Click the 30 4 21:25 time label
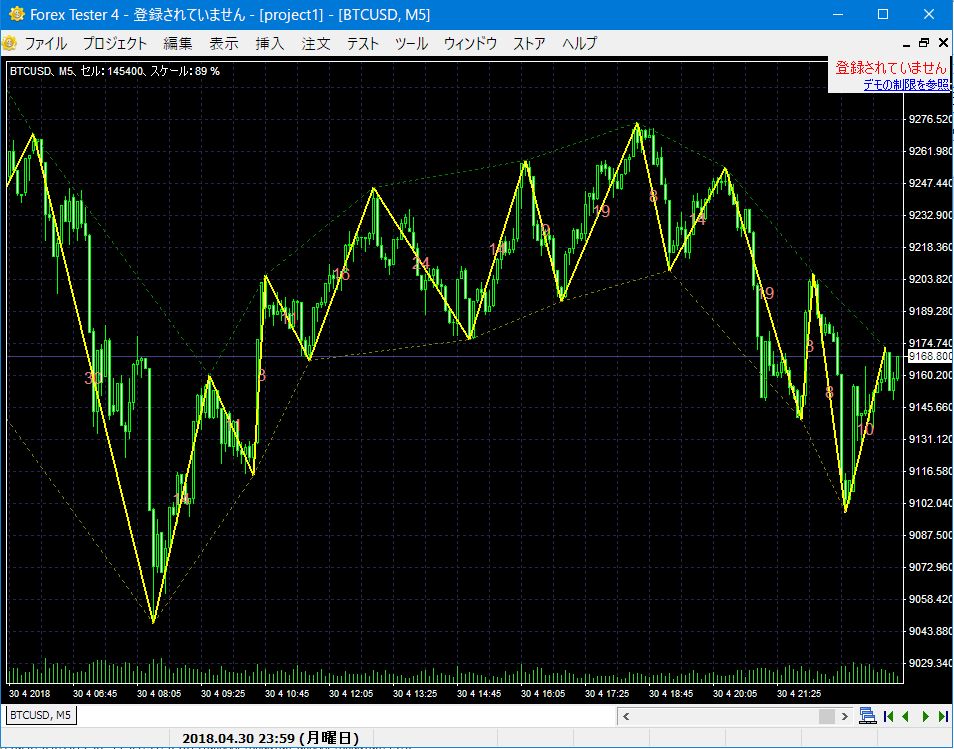The image size is (954, 749). click(799, 694)
